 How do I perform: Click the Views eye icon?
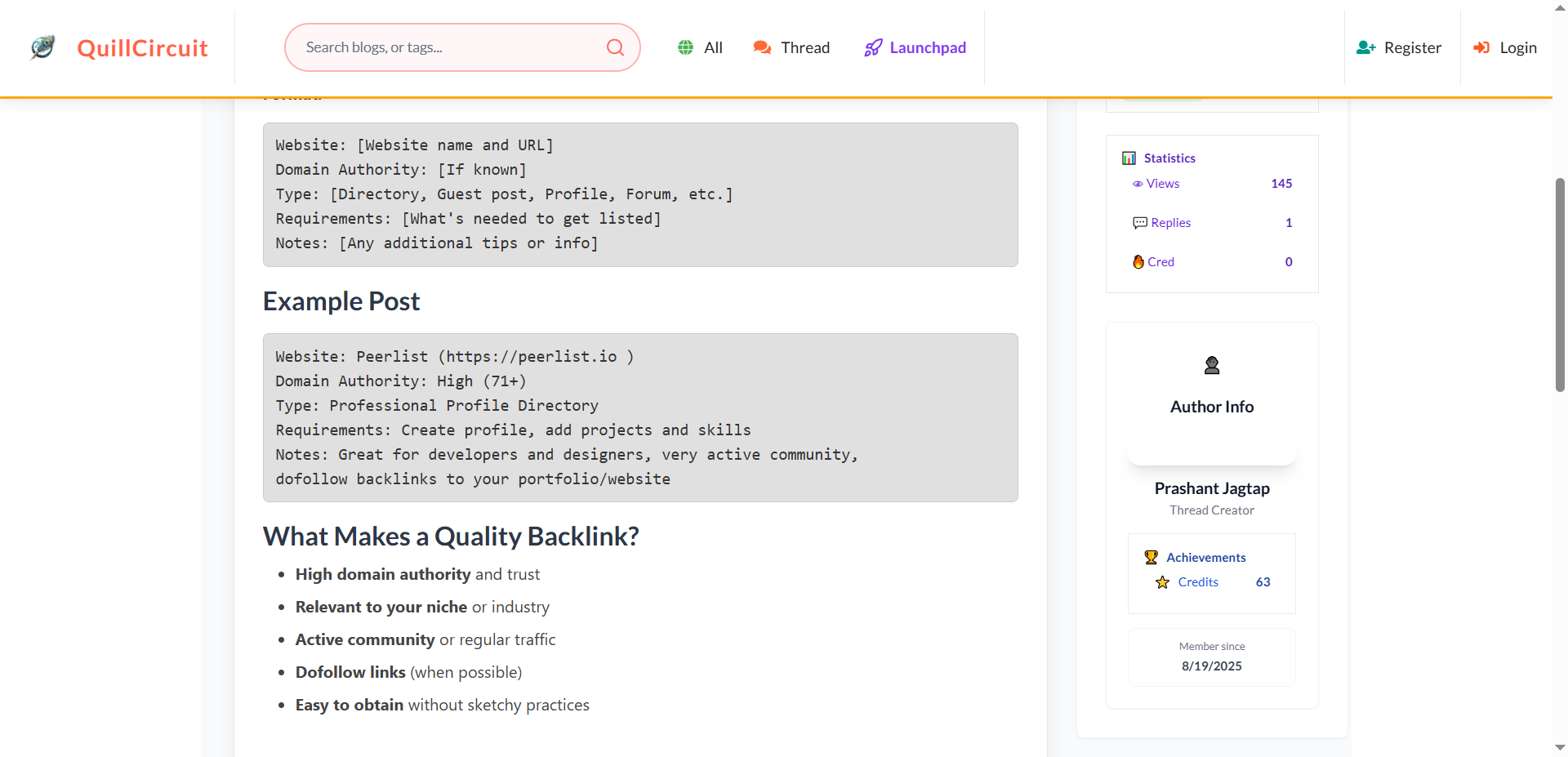tap(1137, 184)
